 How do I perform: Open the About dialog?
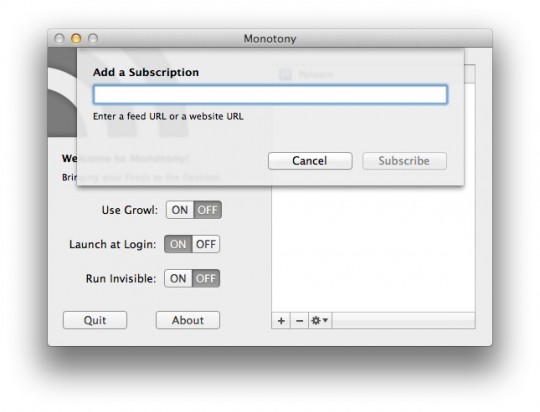188,320
